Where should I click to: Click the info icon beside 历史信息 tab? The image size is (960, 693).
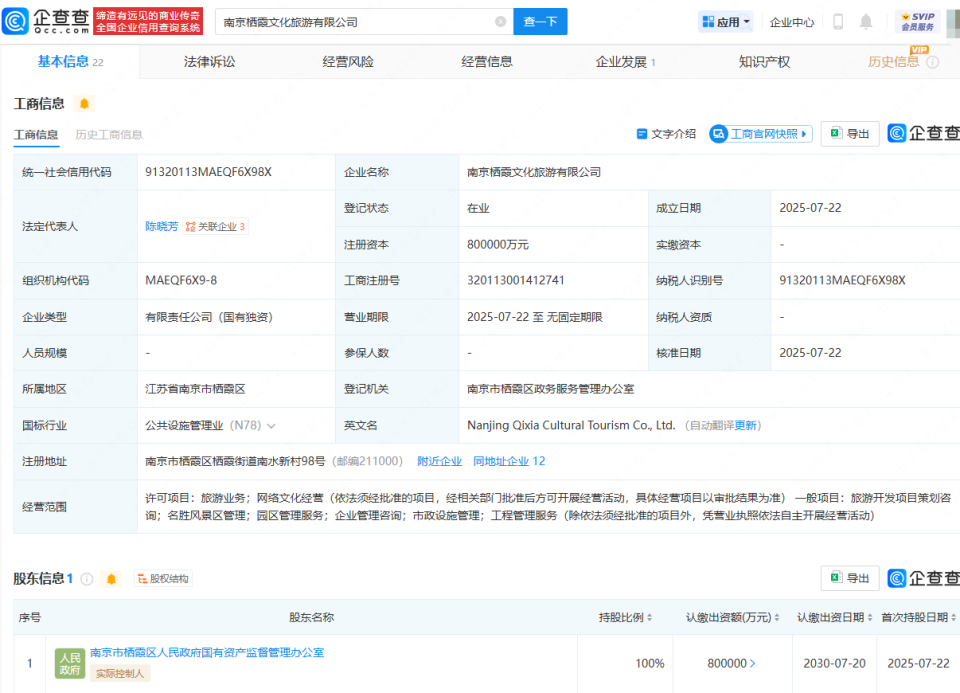(x=932, y=62)
